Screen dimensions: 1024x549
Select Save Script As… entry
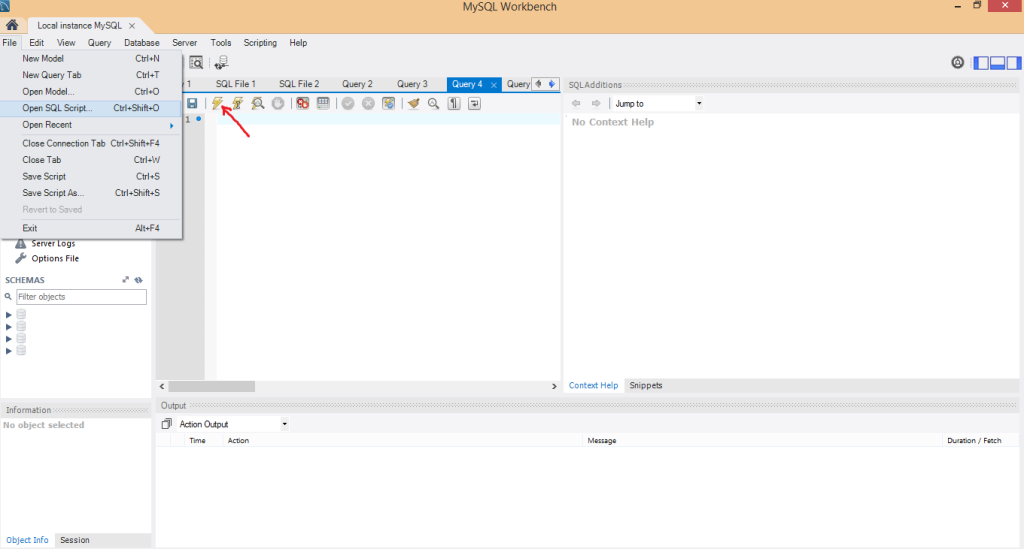(x=91, y=193)
